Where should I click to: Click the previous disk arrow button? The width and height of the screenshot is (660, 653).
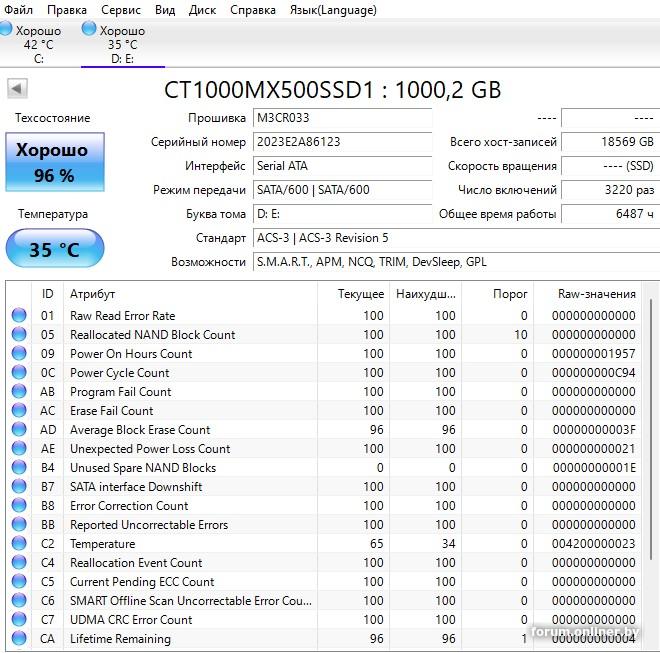pyautogui.click(x=17, y=89)
